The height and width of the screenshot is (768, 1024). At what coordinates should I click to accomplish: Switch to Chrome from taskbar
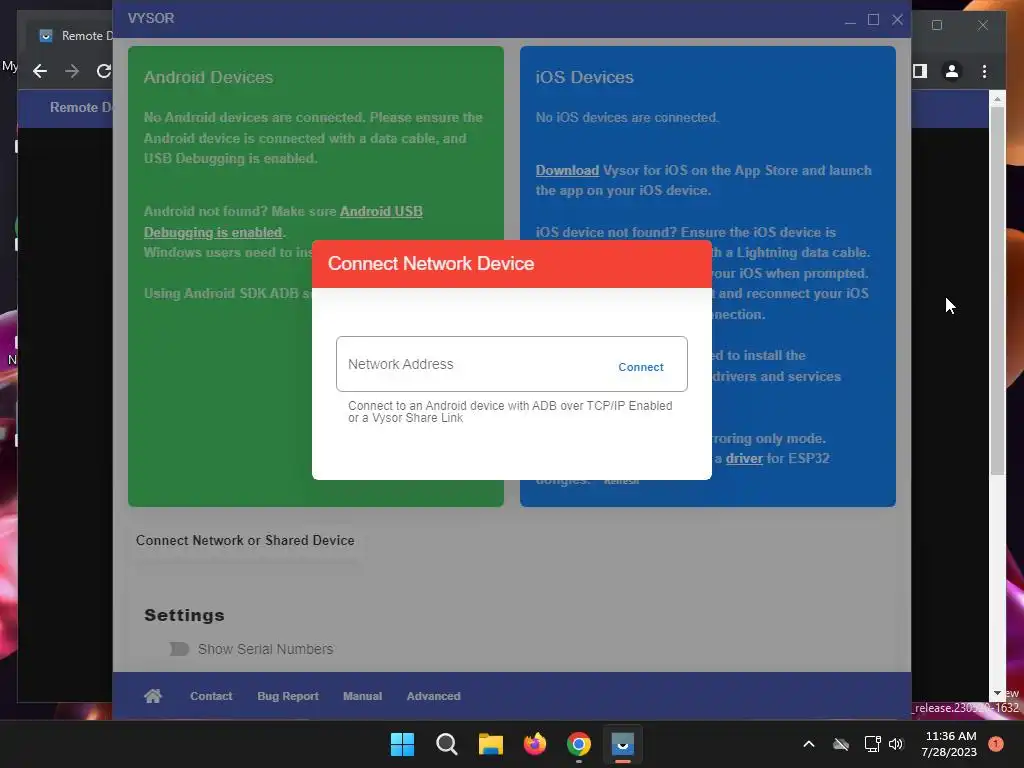click(x=579, y=744)
